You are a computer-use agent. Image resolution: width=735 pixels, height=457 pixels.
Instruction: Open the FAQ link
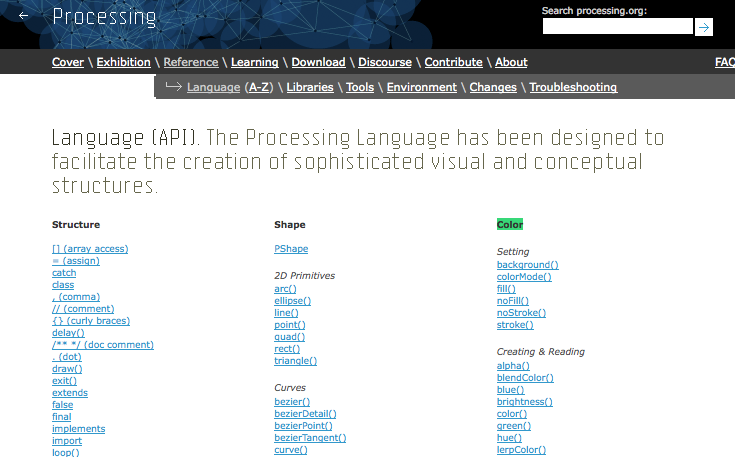click(x=725, y=62)
